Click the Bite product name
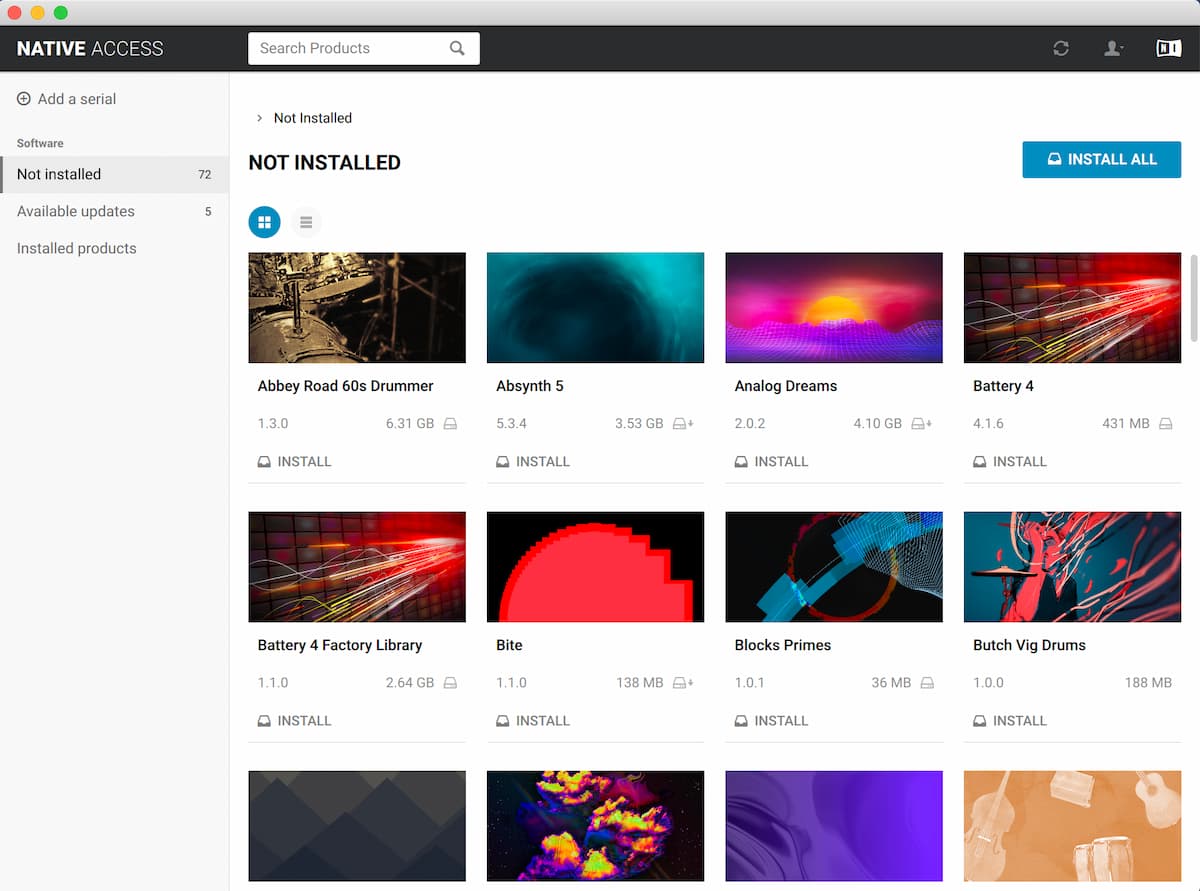 [x=509, y=645]
